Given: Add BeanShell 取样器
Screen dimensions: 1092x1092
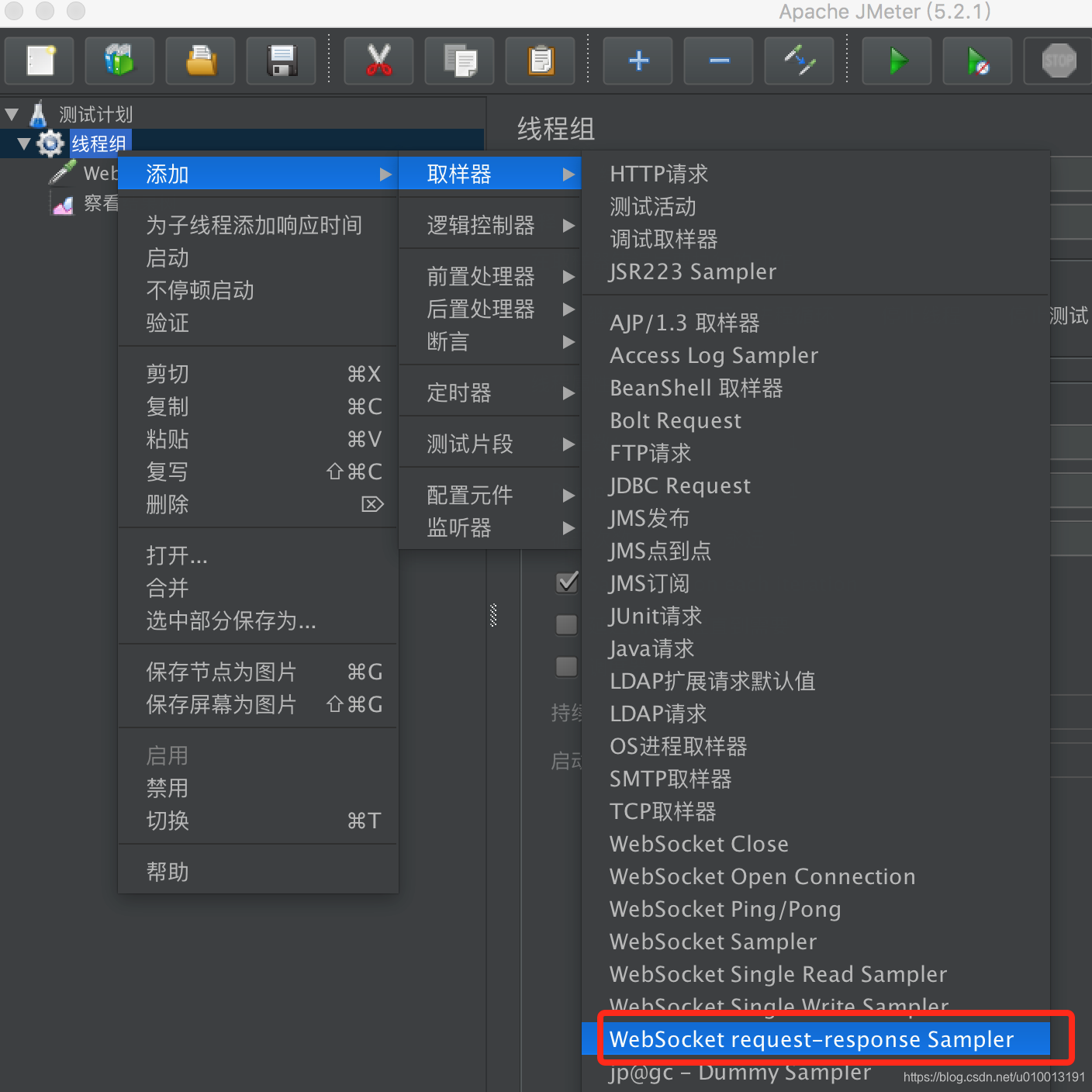Looking at the screenshot, I should [816, 389].
